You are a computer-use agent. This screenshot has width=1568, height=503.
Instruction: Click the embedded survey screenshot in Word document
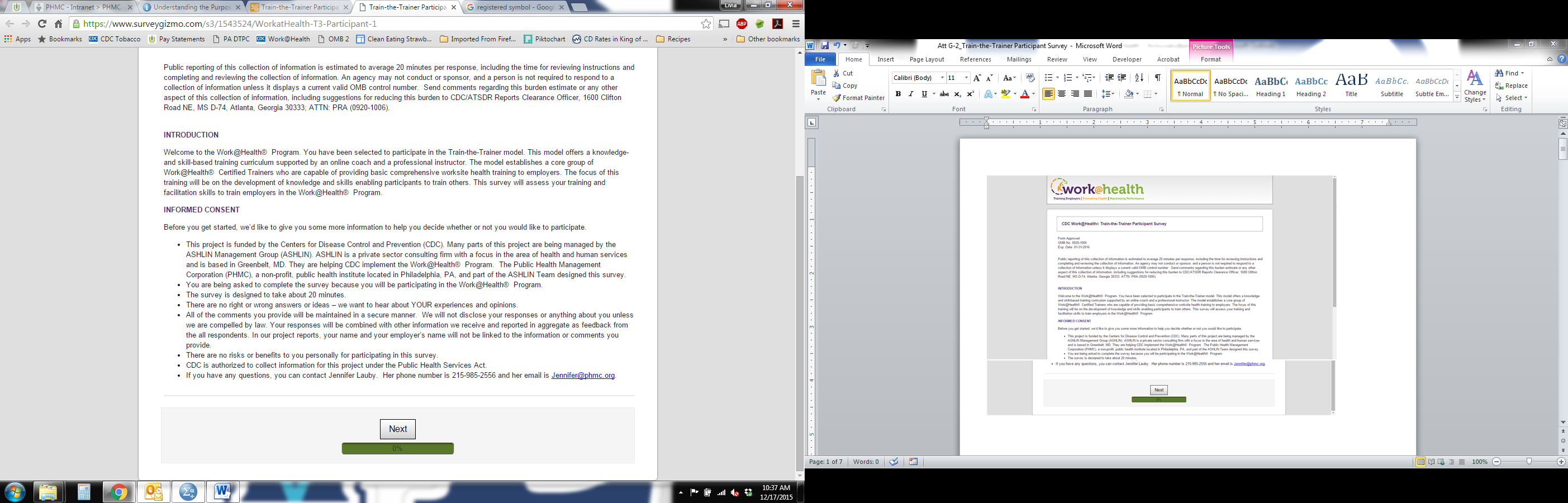[x=1161, y=295]
